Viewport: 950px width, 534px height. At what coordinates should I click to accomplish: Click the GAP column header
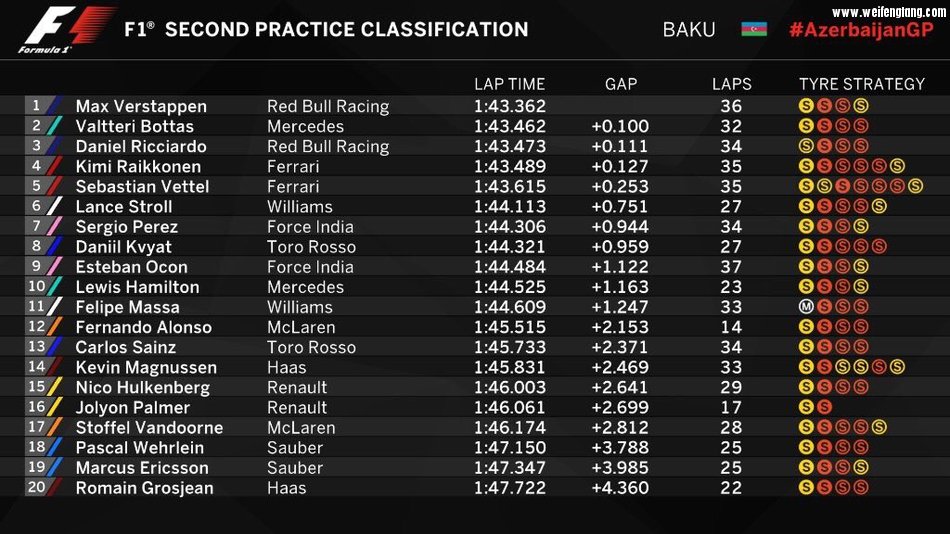tap(621, 84)
